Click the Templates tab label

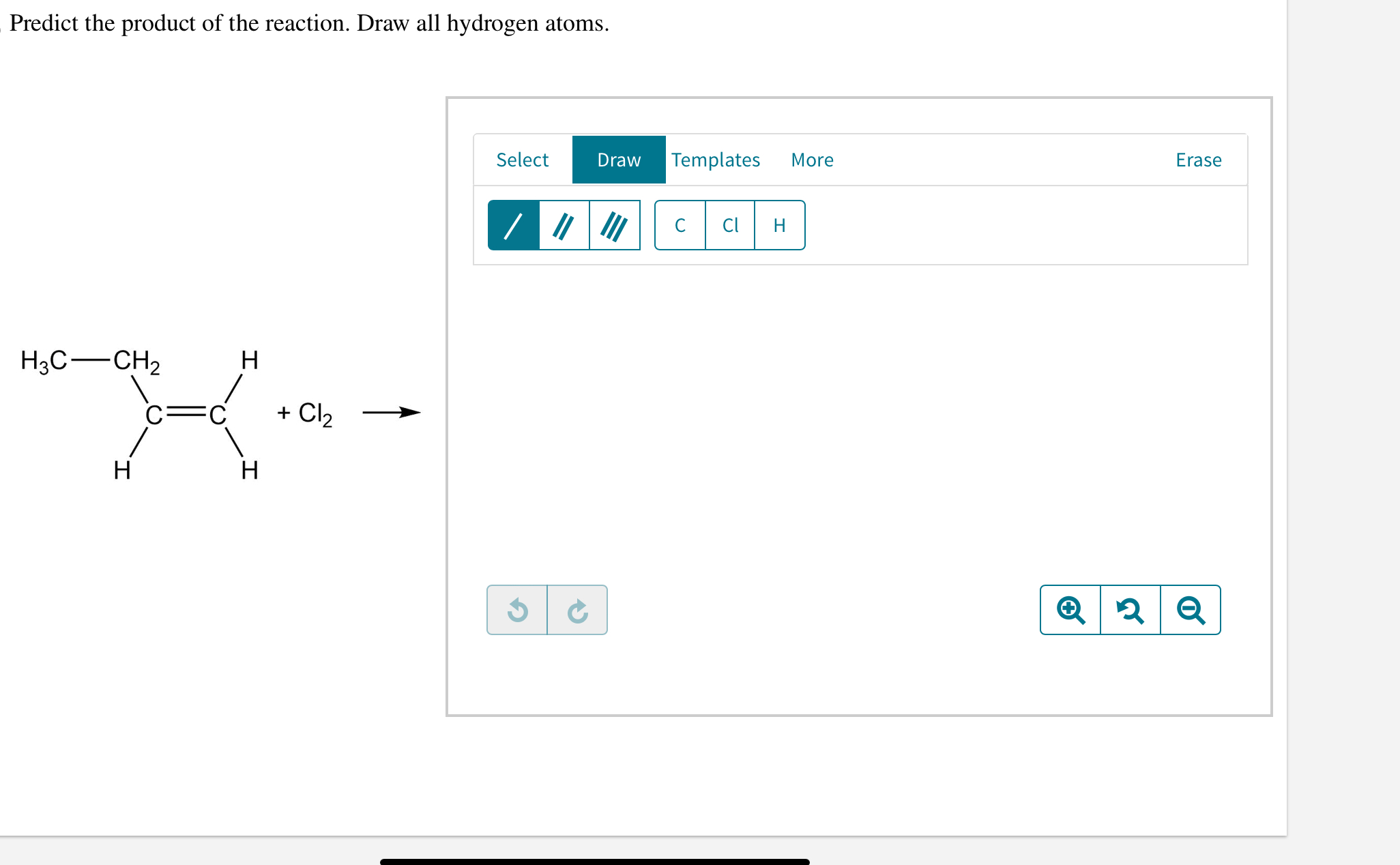tap(715, 159)
